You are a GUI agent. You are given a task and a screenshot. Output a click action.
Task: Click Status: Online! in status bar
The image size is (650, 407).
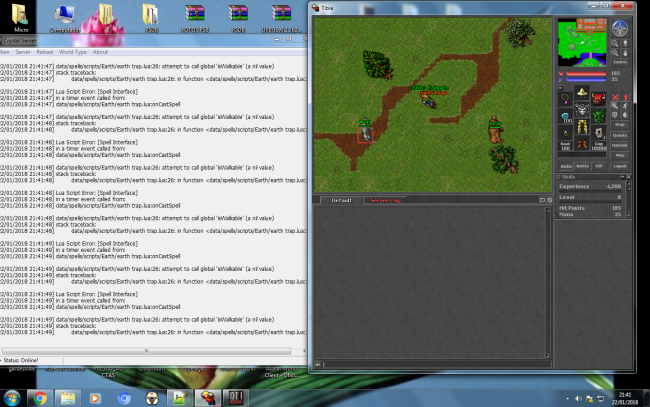(x=21, y=360)
